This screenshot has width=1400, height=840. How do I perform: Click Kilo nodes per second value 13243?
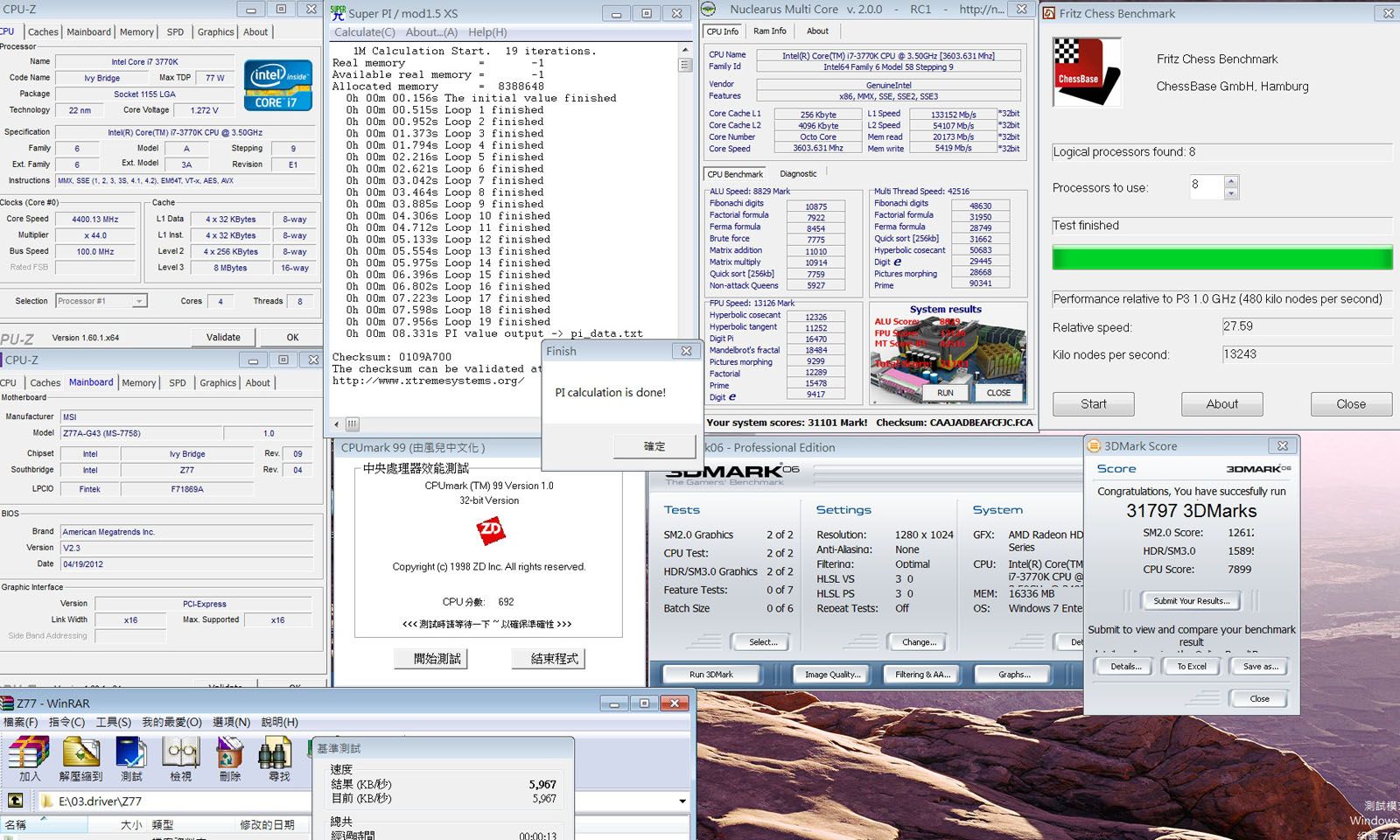[1306, 354]
